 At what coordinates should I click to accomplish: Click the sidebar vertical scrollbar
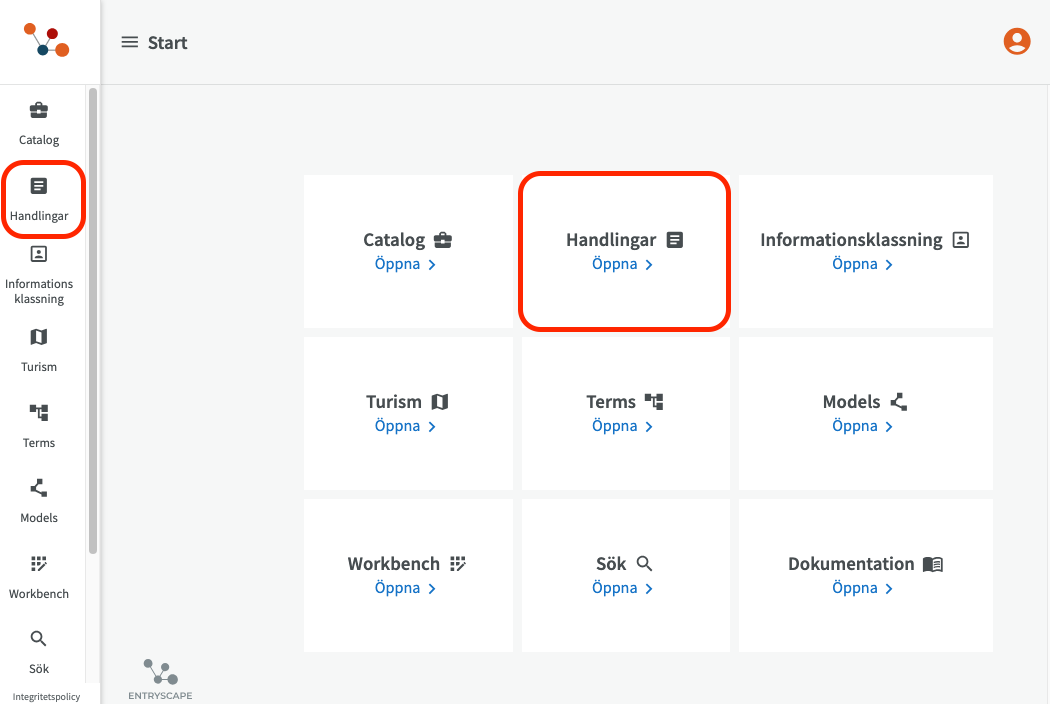[x=93, y=320]
